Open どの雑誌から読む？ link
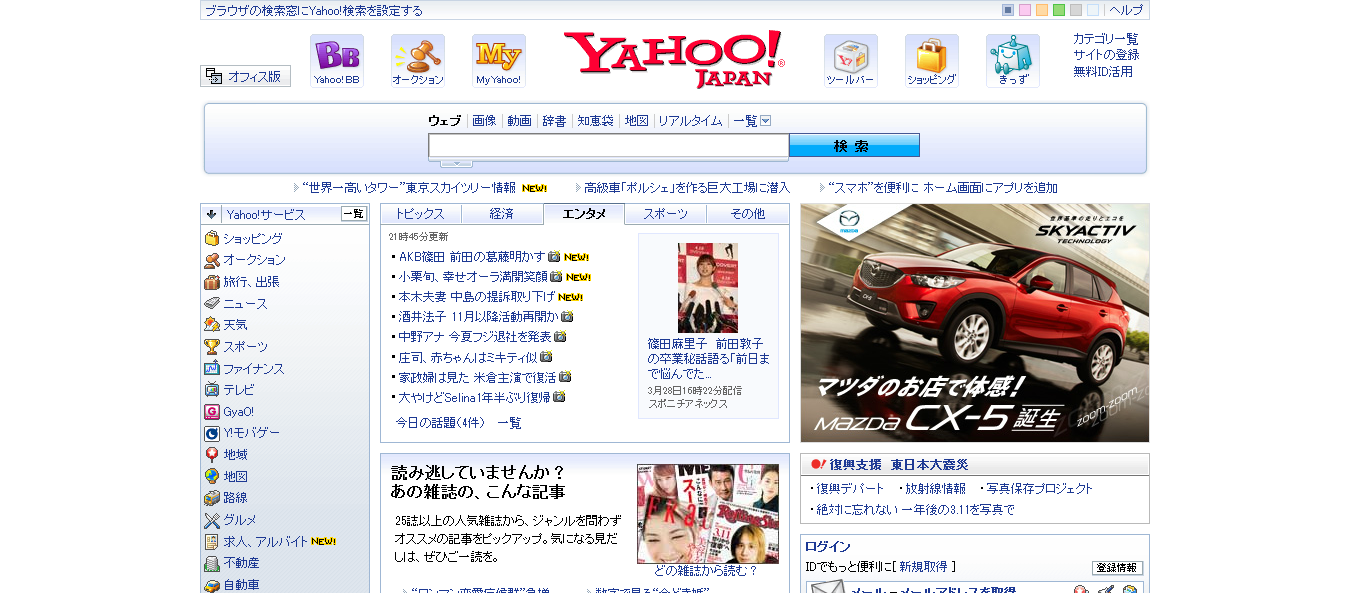 706,571
